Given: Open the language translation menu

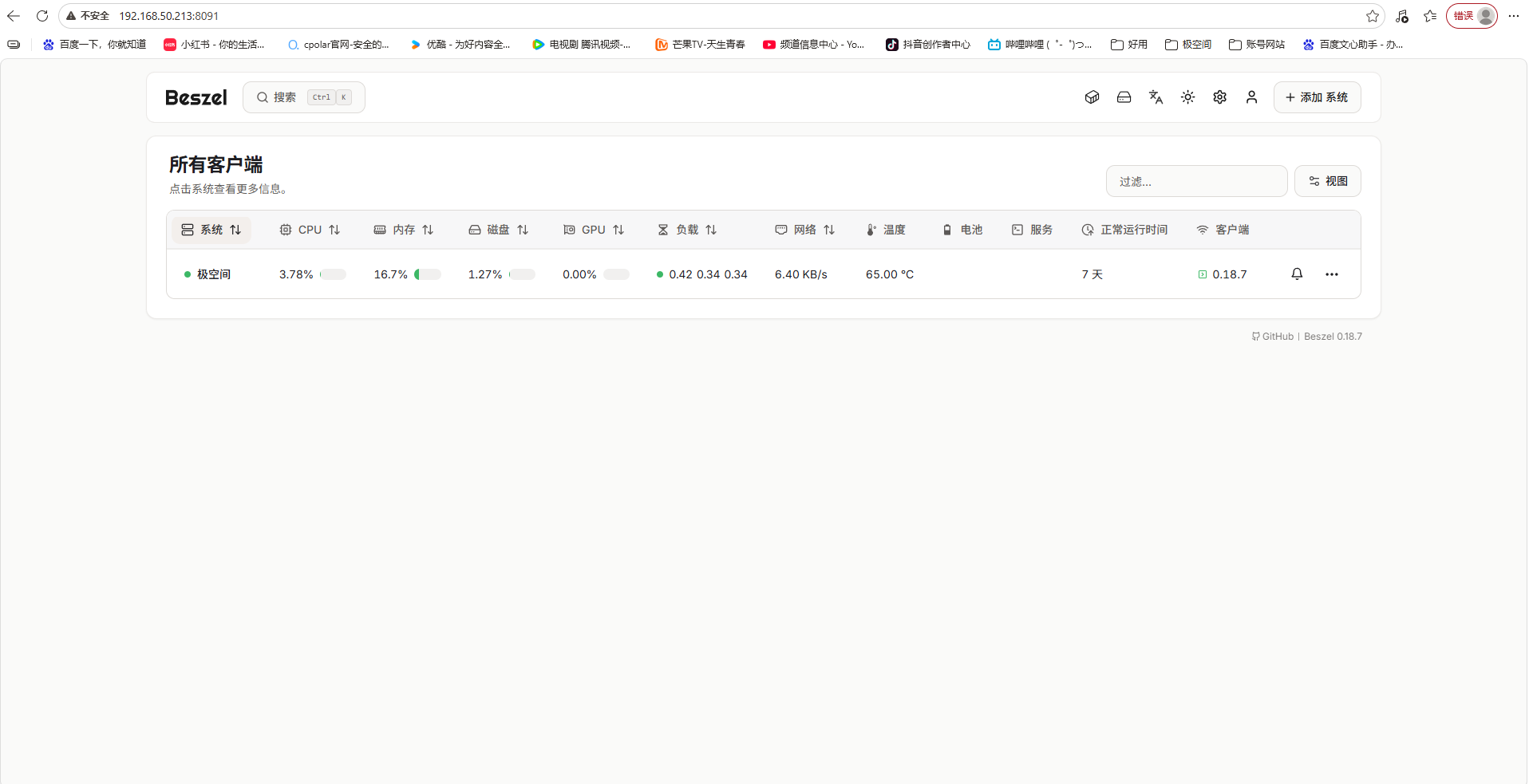Looking at the screenshot, I should click(x=1156, y=97).
